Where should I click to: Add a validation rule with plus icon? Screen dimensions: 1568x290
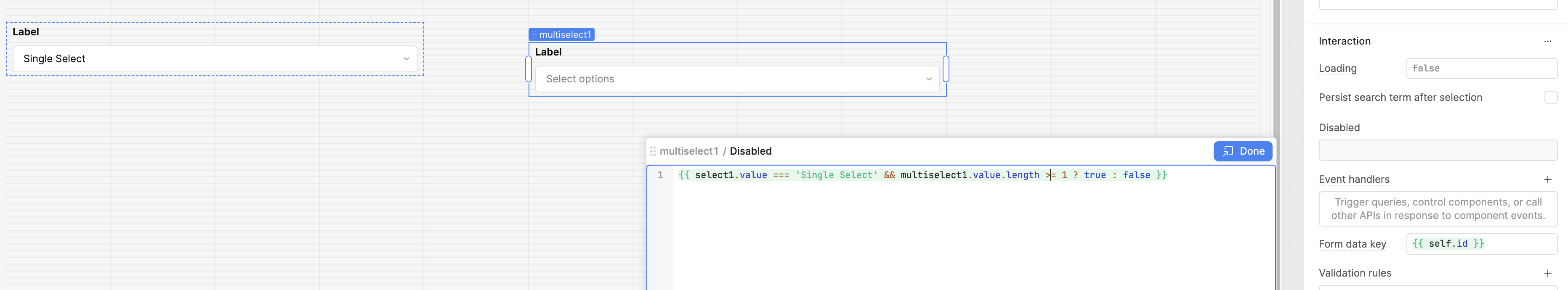point(1547,273)
